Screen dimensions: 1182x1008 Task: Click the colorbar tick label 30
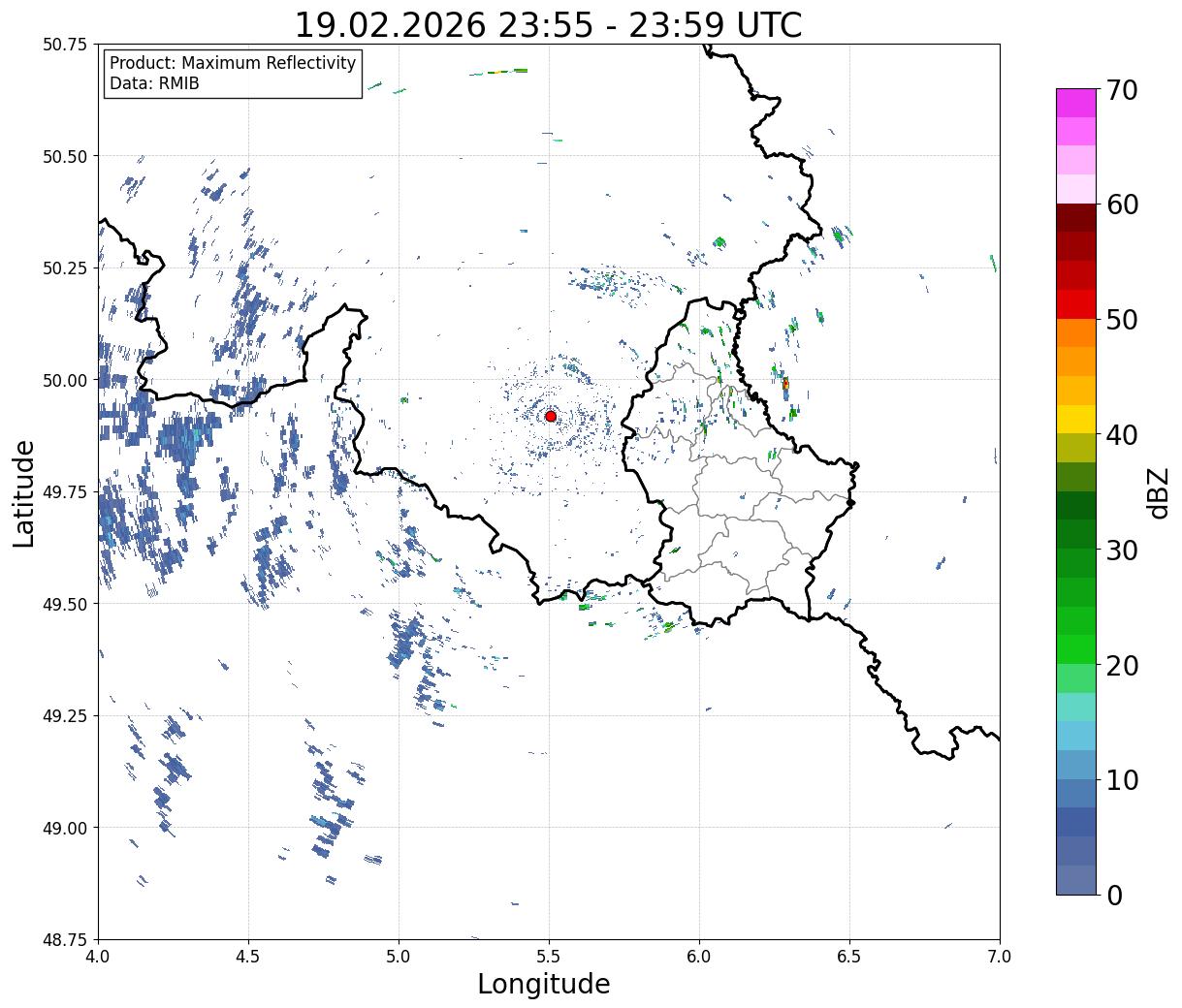pyautogui.click(x=1123, y=550)
